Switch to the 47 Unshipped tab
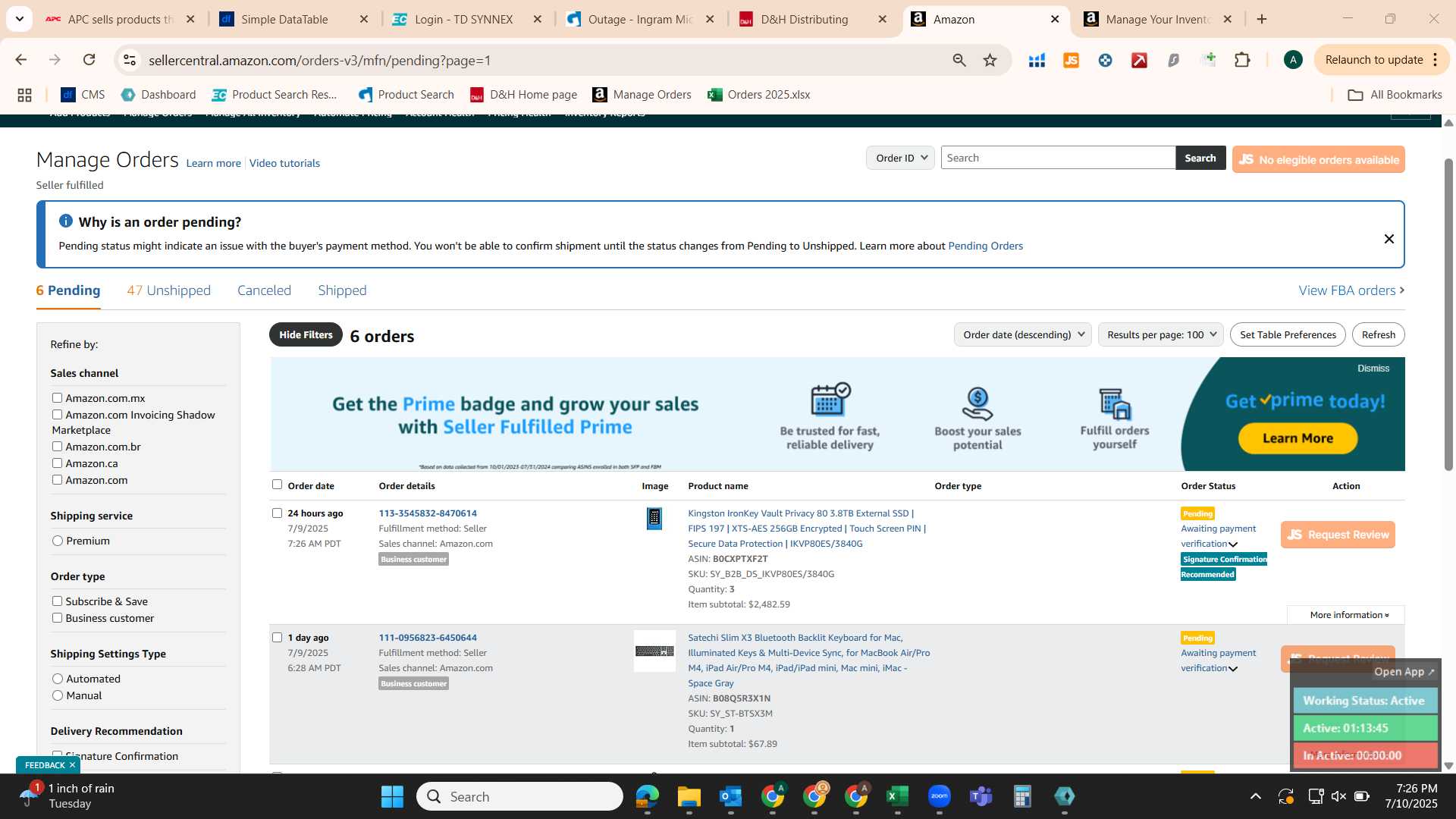The image size is (1456, 819). [168, 290]
